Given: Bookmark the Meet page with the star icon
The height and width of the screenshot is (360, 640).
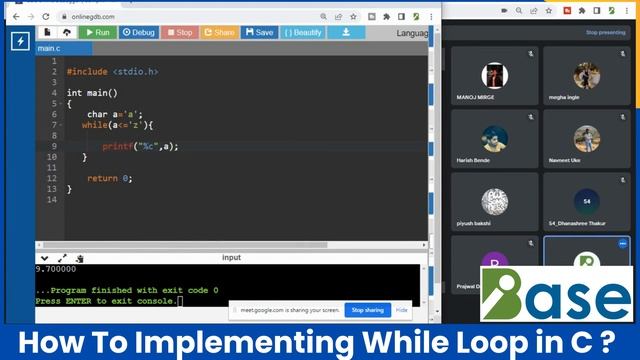Looking at the screenshot, I should (549, 11).
